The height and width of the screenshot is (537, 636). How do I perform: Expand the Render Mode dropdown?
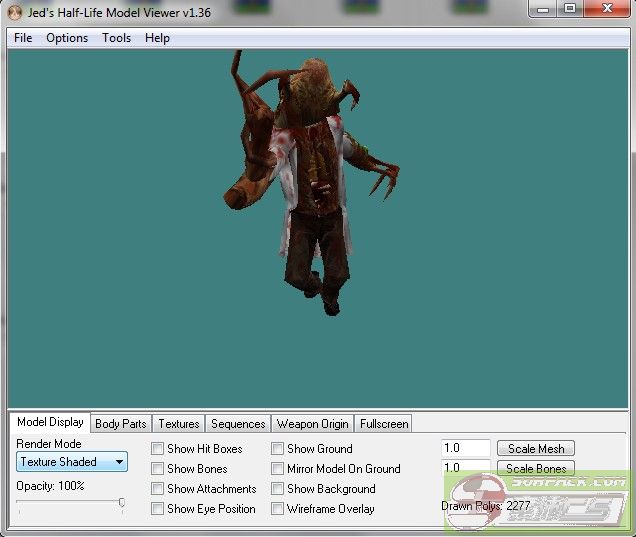coord(72,462)
